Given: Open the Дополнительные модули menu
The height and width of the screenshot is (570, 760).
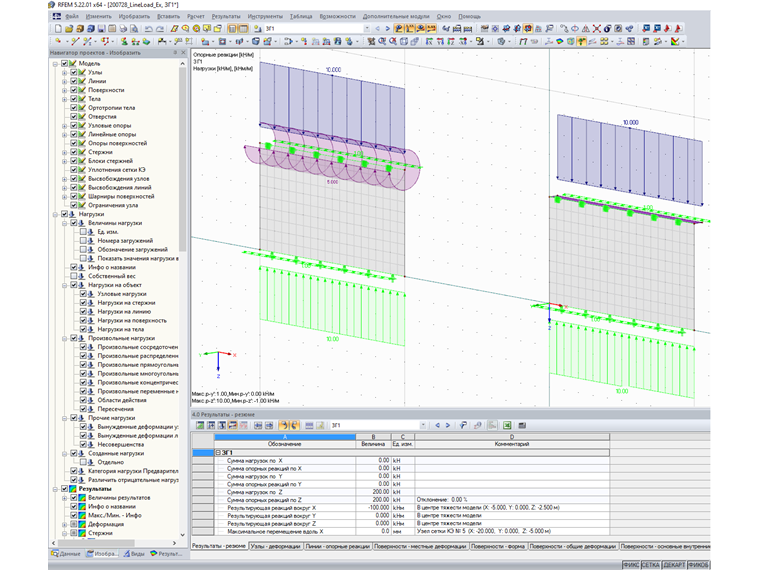Looking at the screenshot, I should 396,16.
